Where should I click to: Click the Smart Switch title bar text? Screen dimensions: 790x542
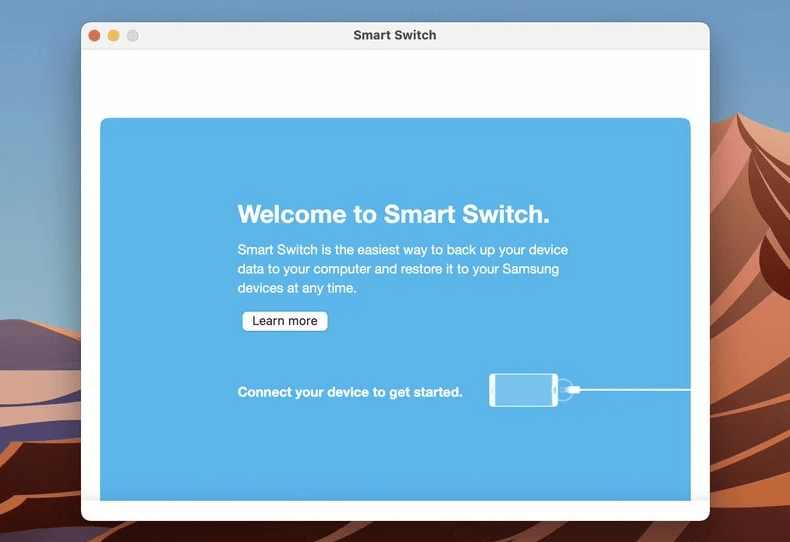click(x=394, y=35)
